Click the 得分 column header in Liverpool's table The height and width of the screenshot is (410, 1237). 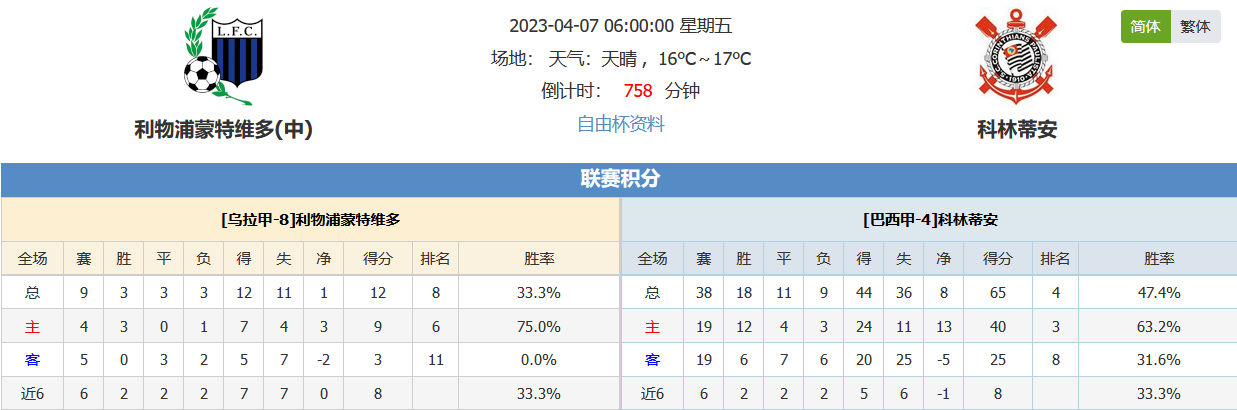[378, 259]
